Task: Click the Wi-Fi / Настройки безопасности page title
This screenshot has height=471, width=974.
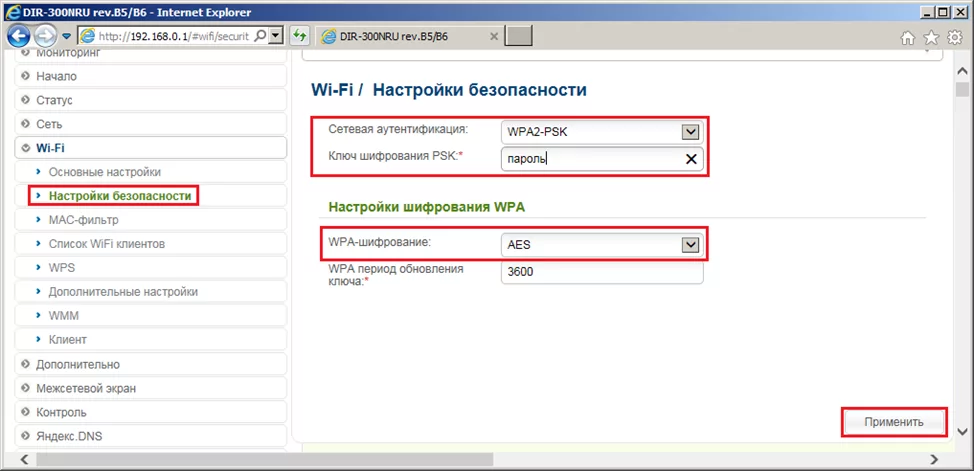Action: 448,90
